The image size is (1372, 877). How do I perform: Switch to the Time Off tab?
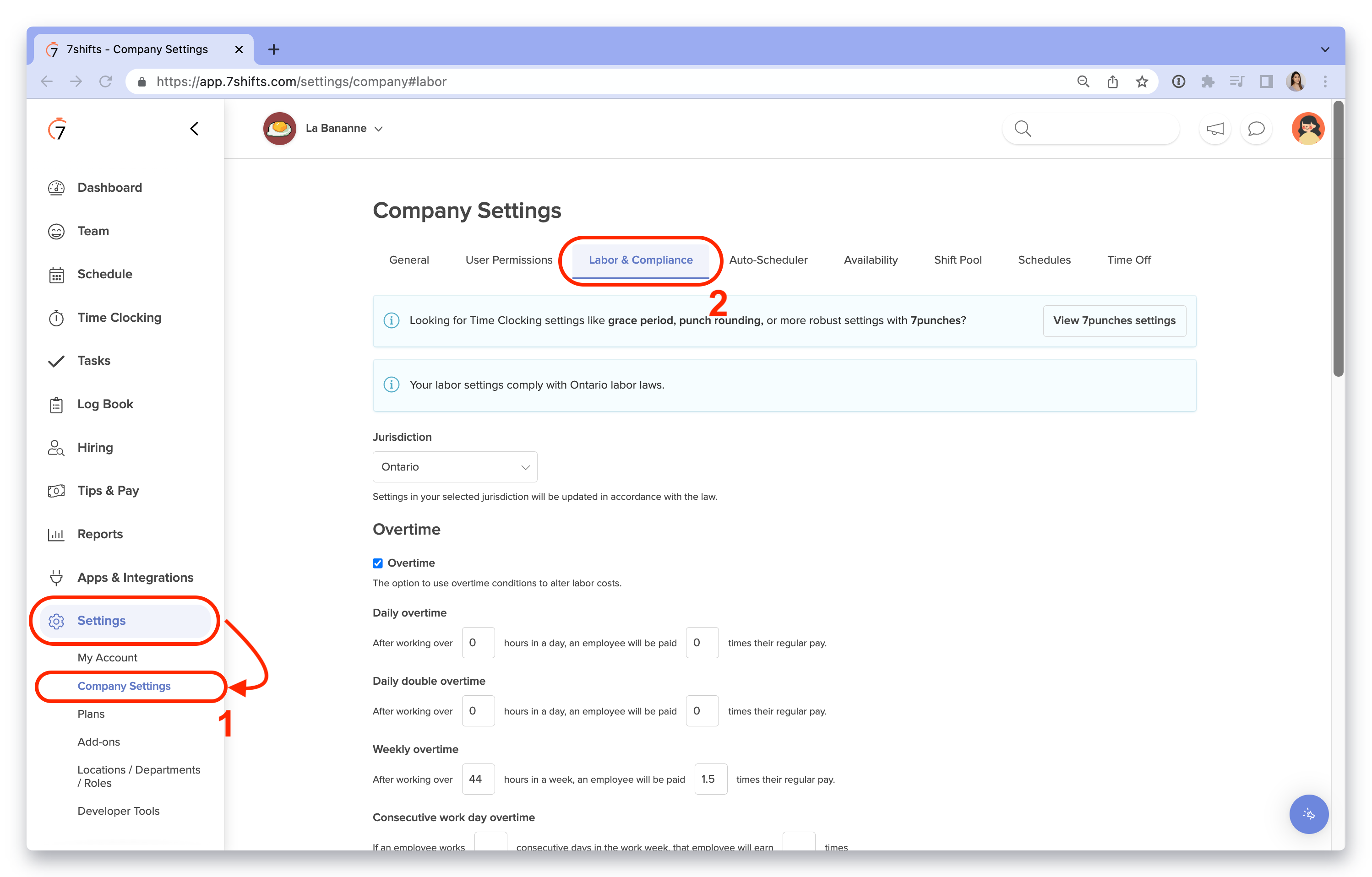[x=1129, y=260]
